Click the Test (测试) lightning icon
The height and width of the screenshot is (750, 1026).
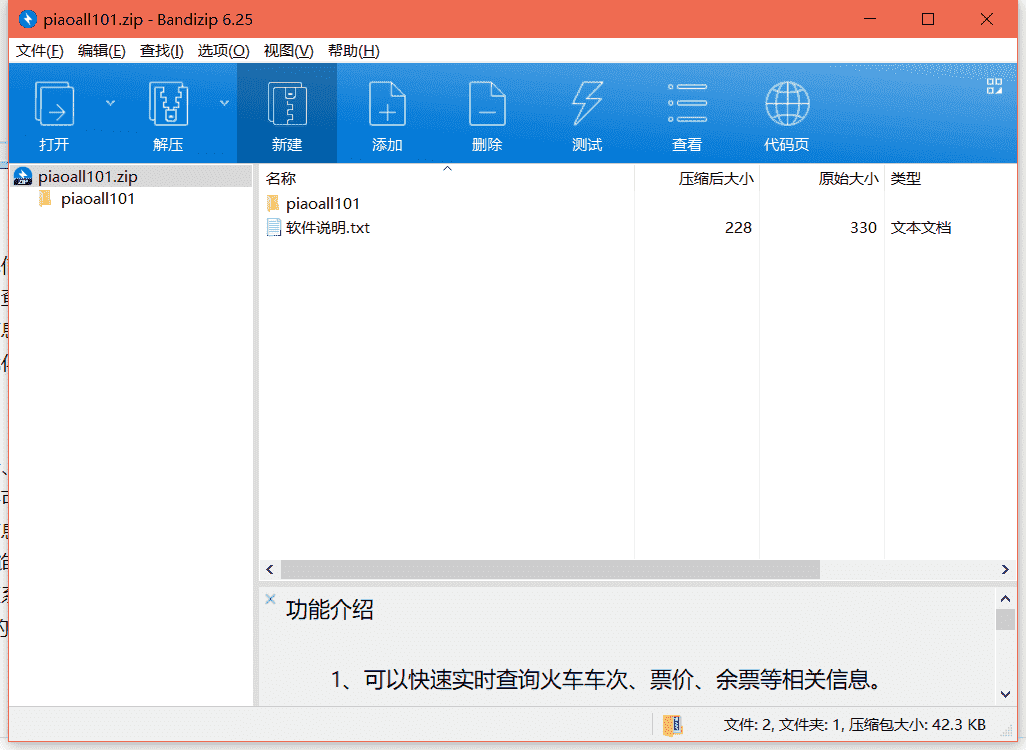tap(587, 103)
